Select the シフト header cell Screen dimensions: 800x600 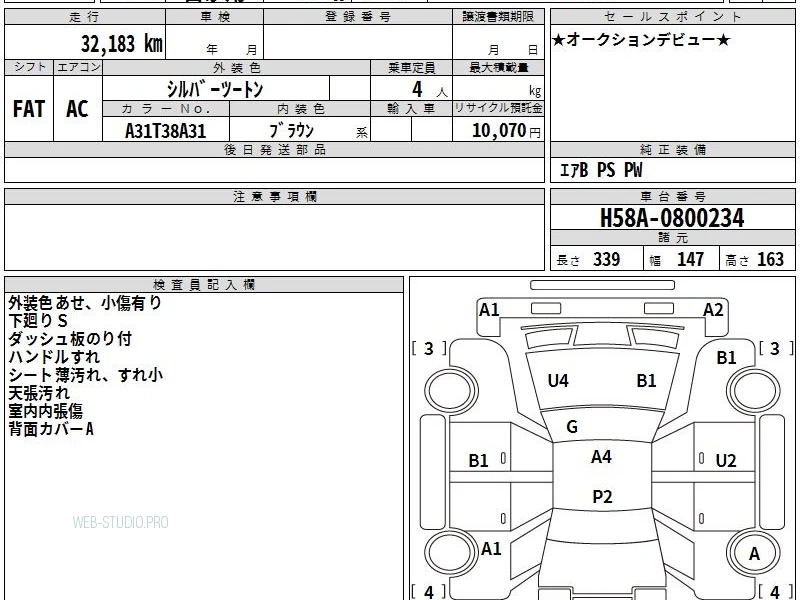click(x=29, y=67)
